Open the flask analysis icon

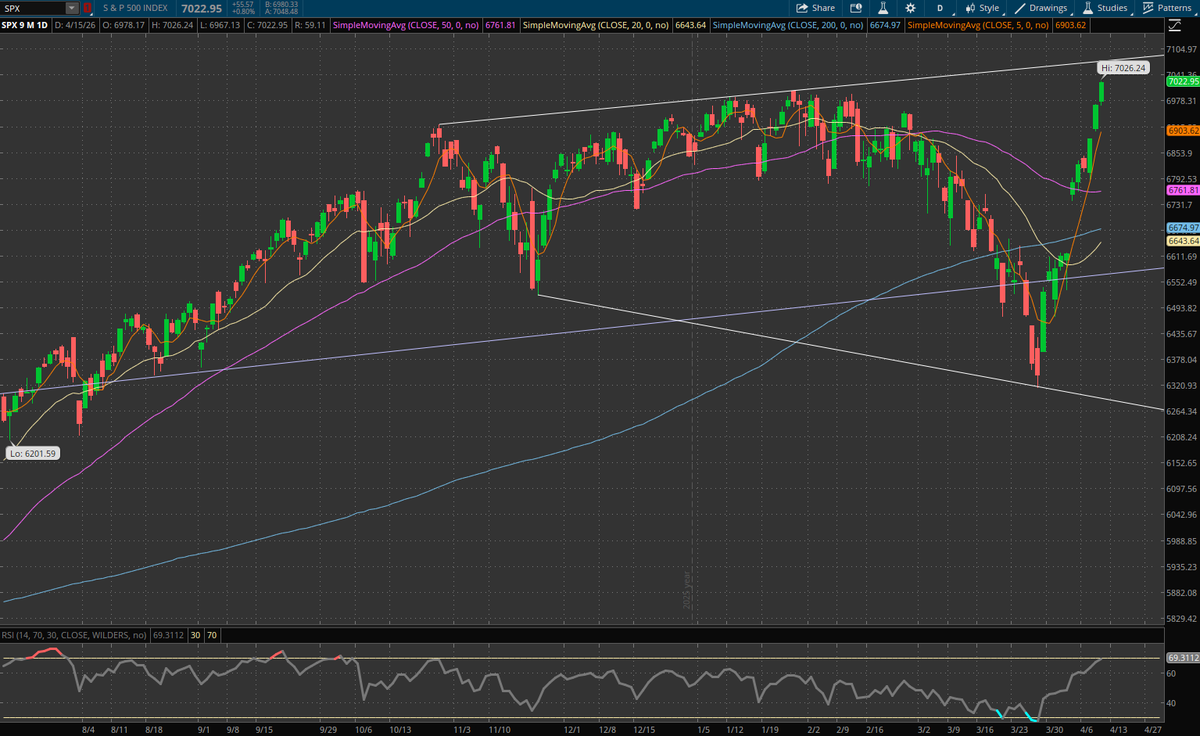click(883, 7)
